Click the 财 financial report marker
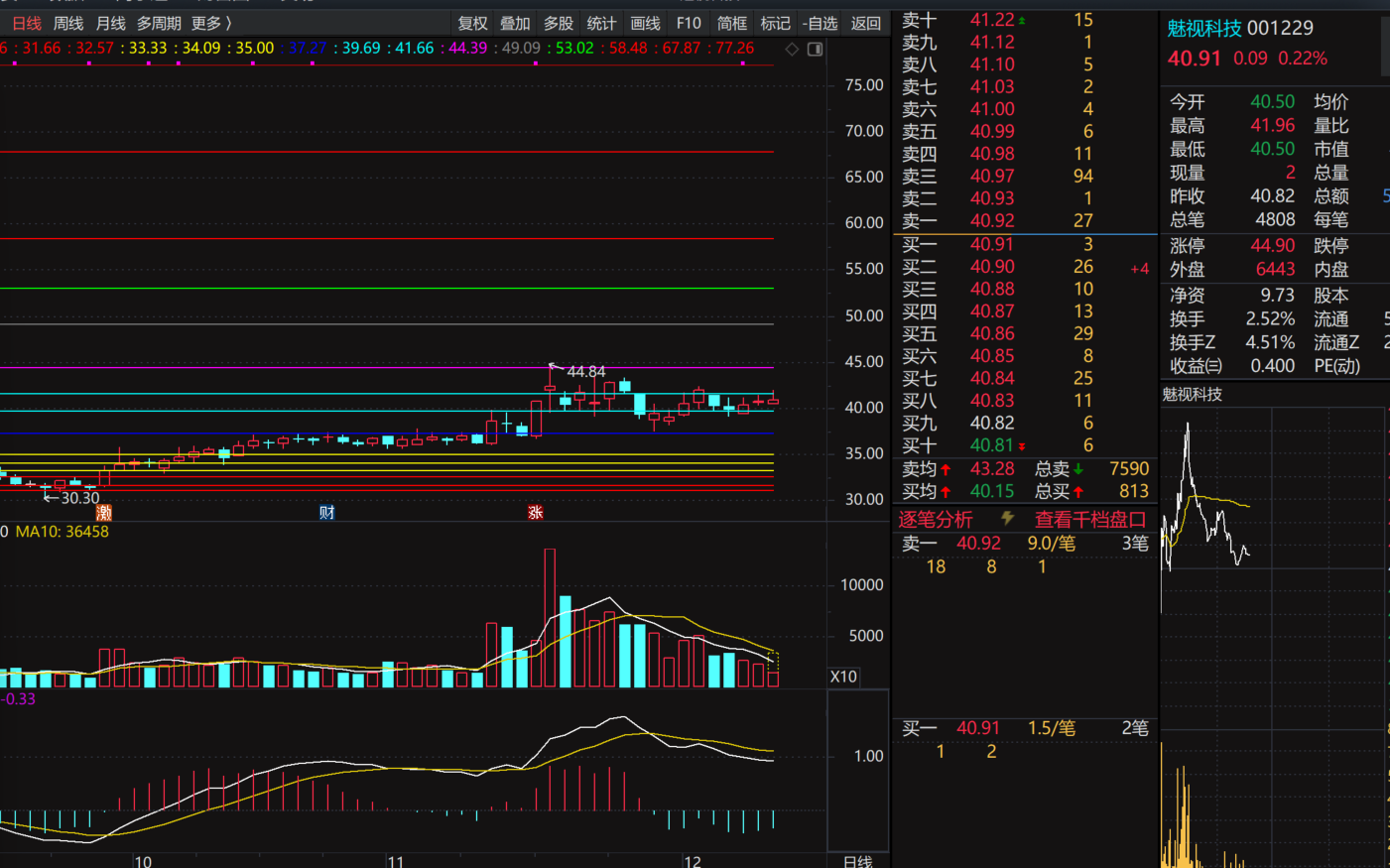The width and height of the screenshot is (1390, 868). click(x=326, y=512)
